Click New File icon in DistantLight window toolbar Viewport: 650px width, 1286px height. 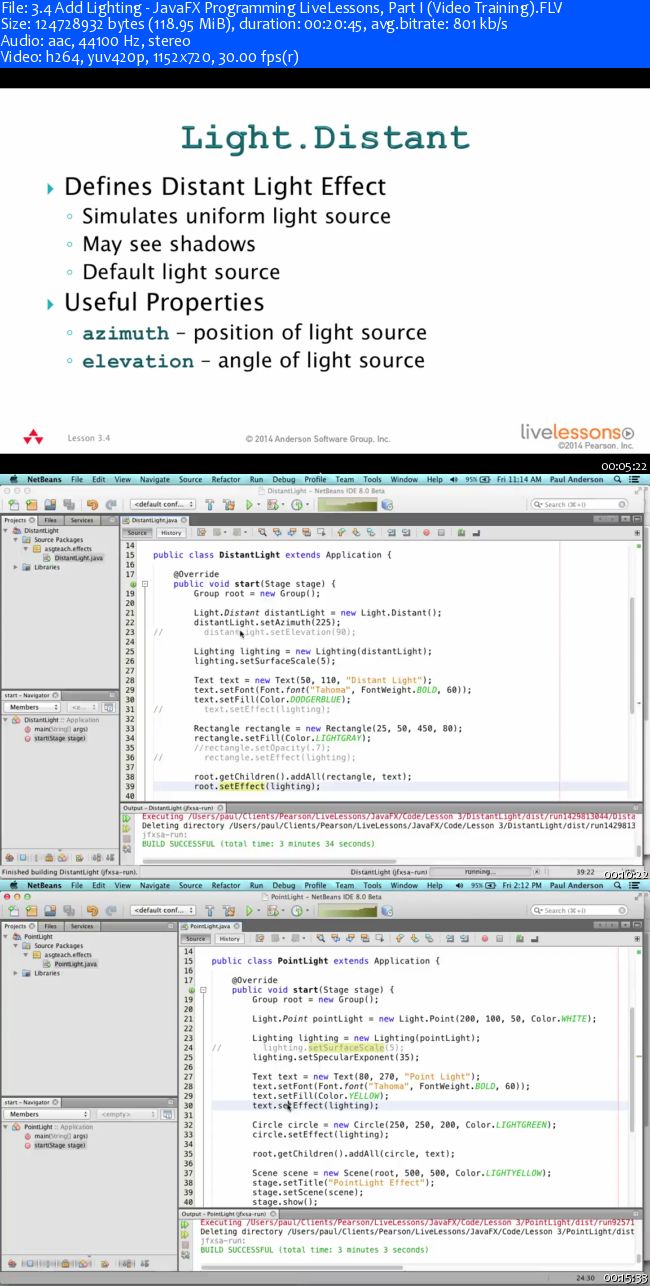coord(14,505)
